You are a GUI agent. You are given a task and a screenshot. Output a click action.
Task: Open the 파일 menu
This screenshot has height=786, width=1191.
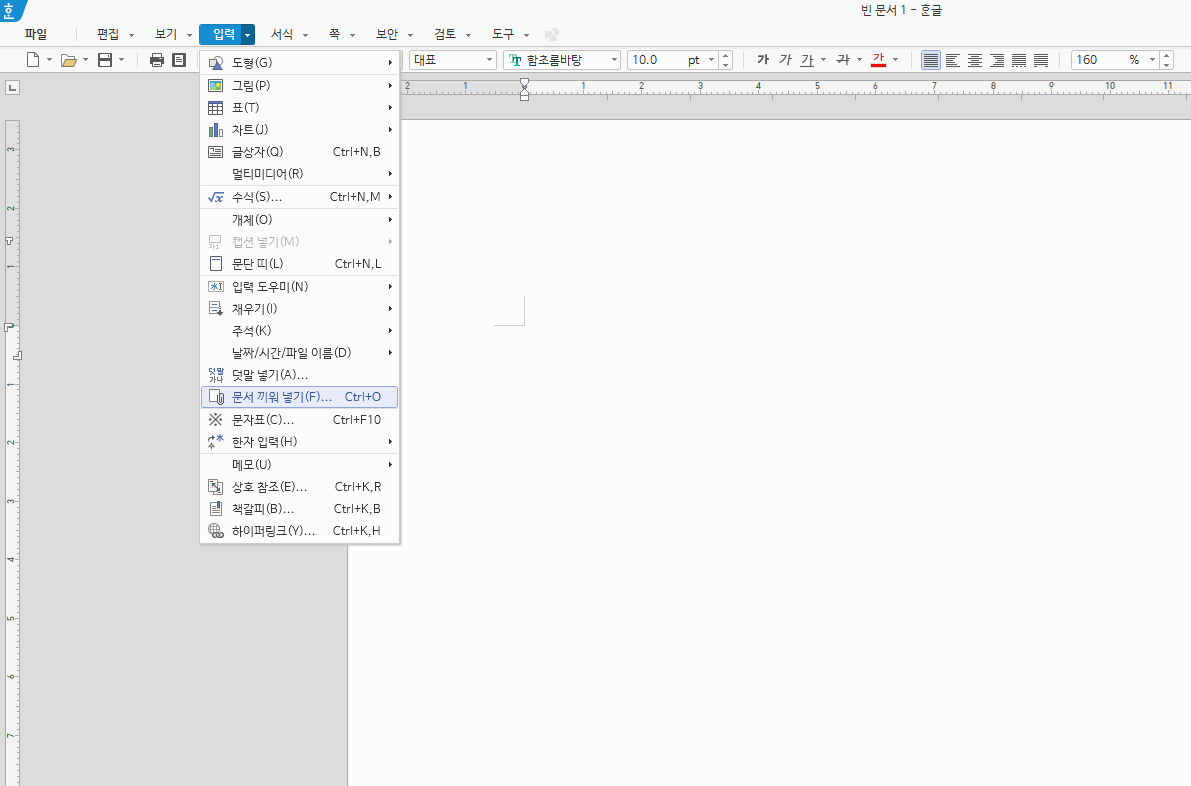(x=36, y=34)
